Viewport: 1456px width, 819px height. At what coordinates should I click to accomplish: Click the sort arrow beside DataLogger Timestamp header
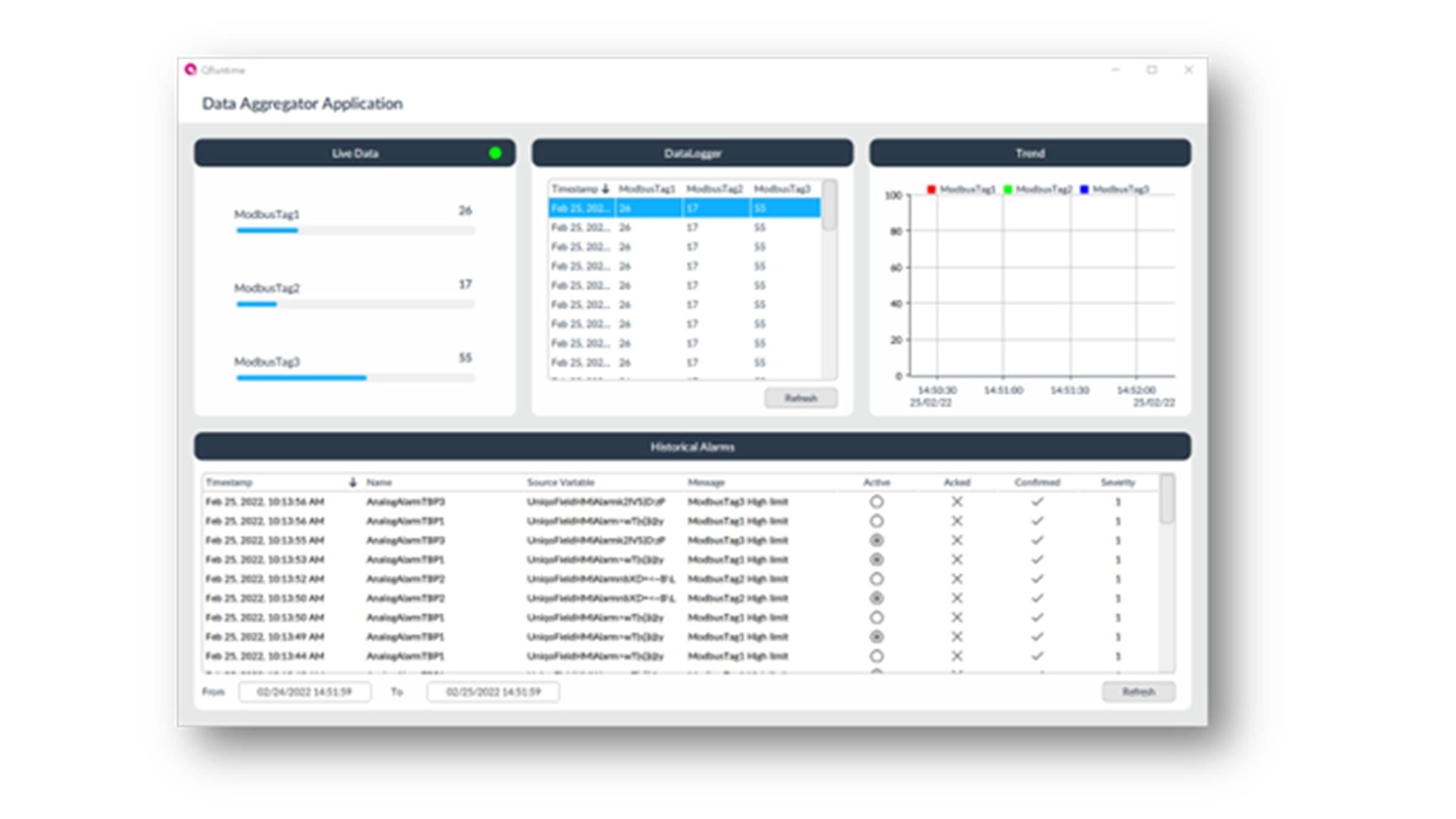pyautogui.click(x=605, y=189)
